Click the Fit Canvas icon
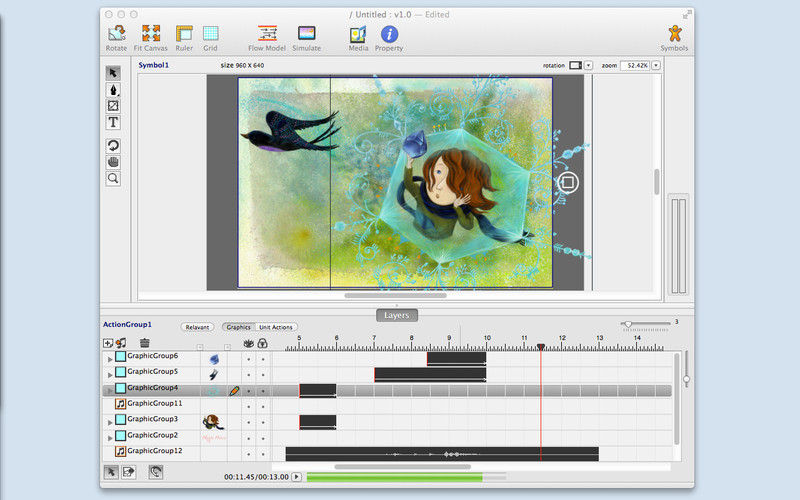Viewport: 800px width, 500px height. 151,34
